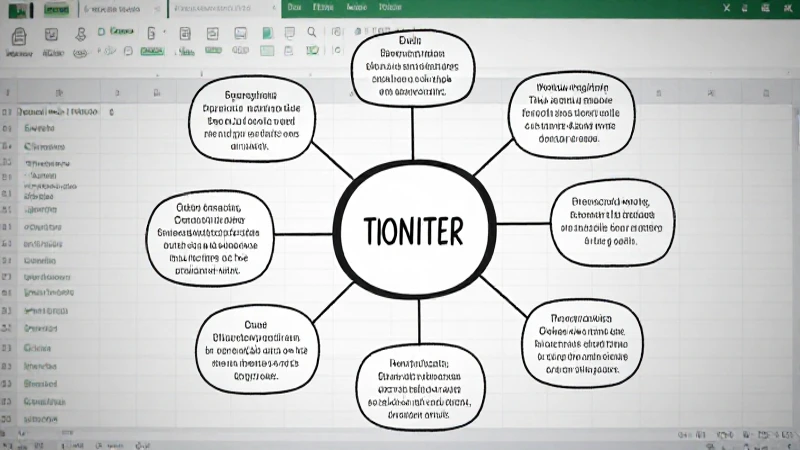Open search with the magnifying glass icon
Image resolution: width=800 pixels, height=450 pixels.
pos(312,33)
